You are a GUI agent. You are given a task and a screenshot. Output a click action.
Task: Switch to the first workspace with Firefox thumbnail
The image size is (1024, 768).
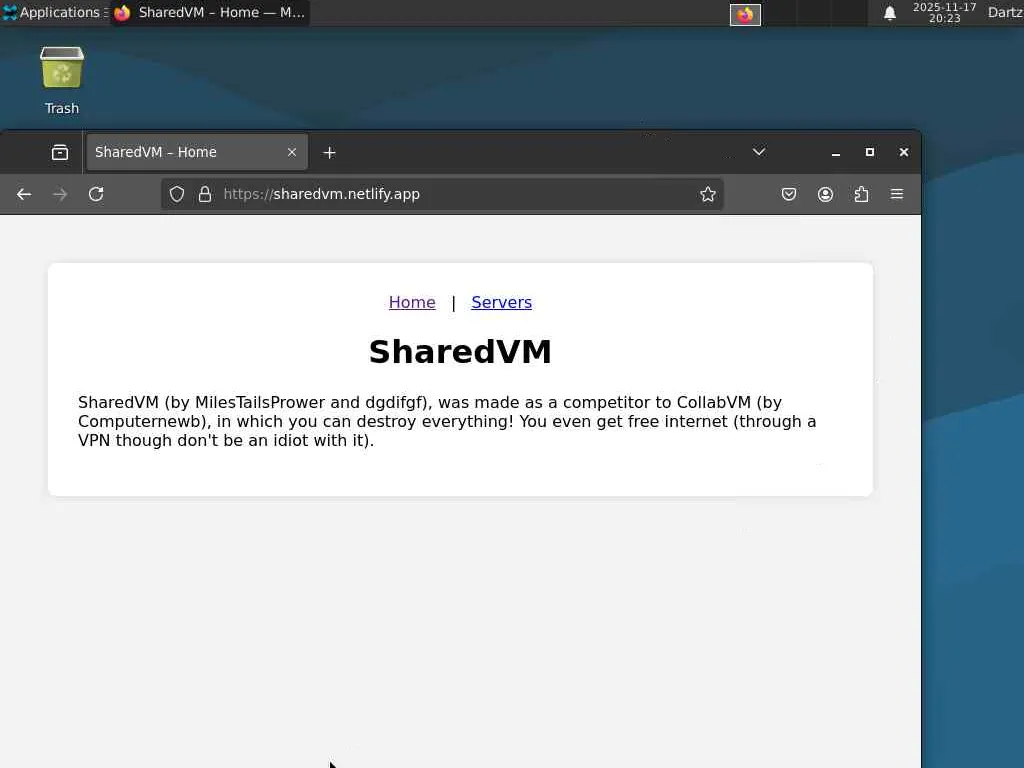point(745,14)
